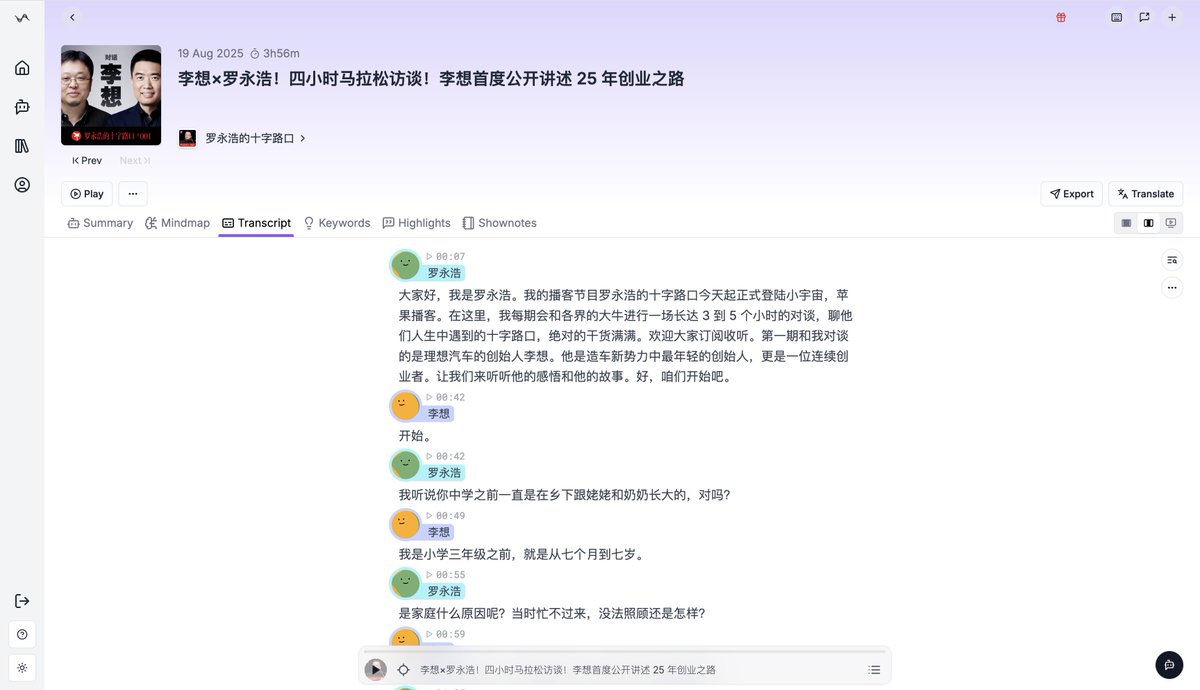Open the transcript more options ellipsis
Viewport: 1200px width, 690px height.
coord(1172,287)
